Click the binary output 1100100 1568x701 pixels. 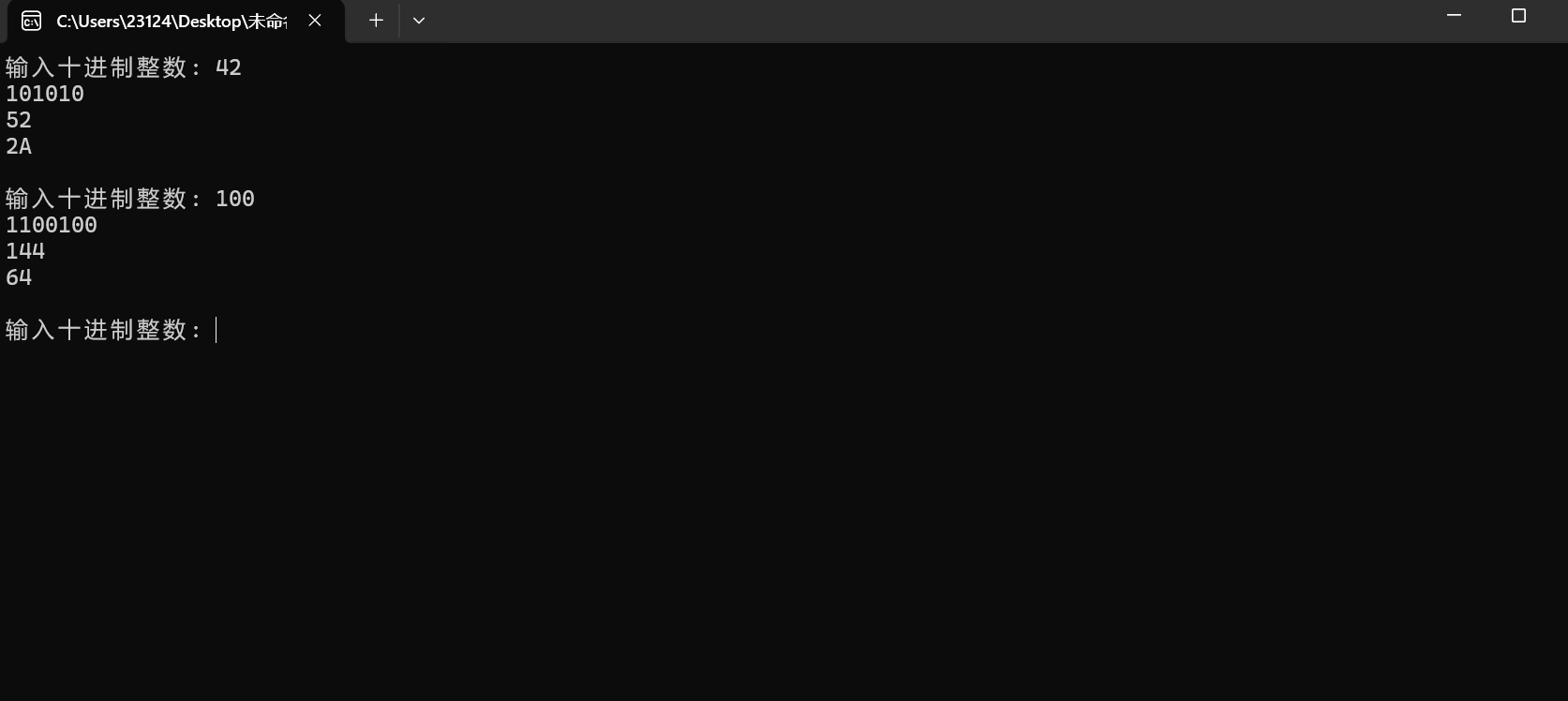pos(52,225)
